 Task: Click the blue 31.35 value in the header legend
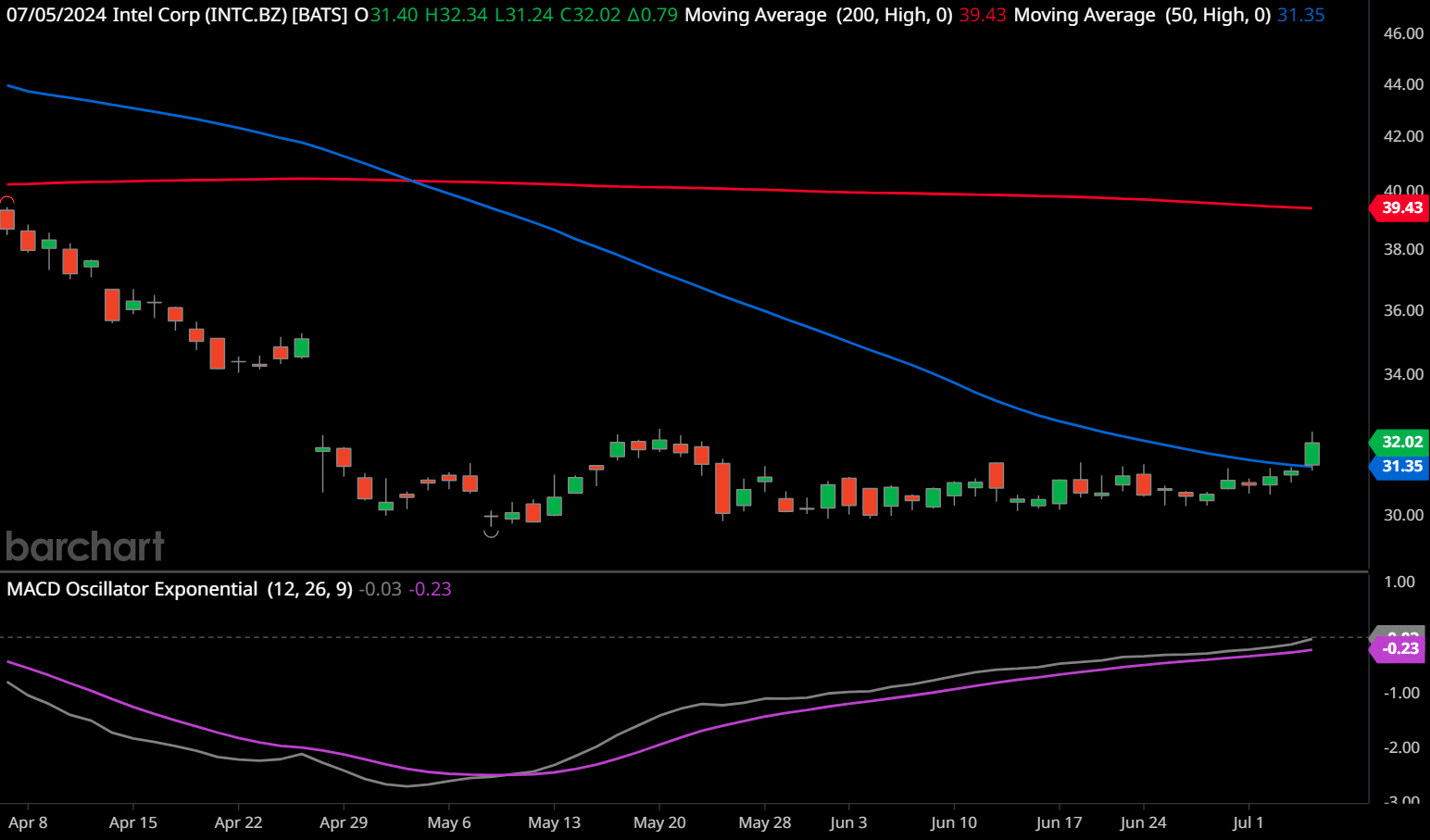[x=1301, y=16]
